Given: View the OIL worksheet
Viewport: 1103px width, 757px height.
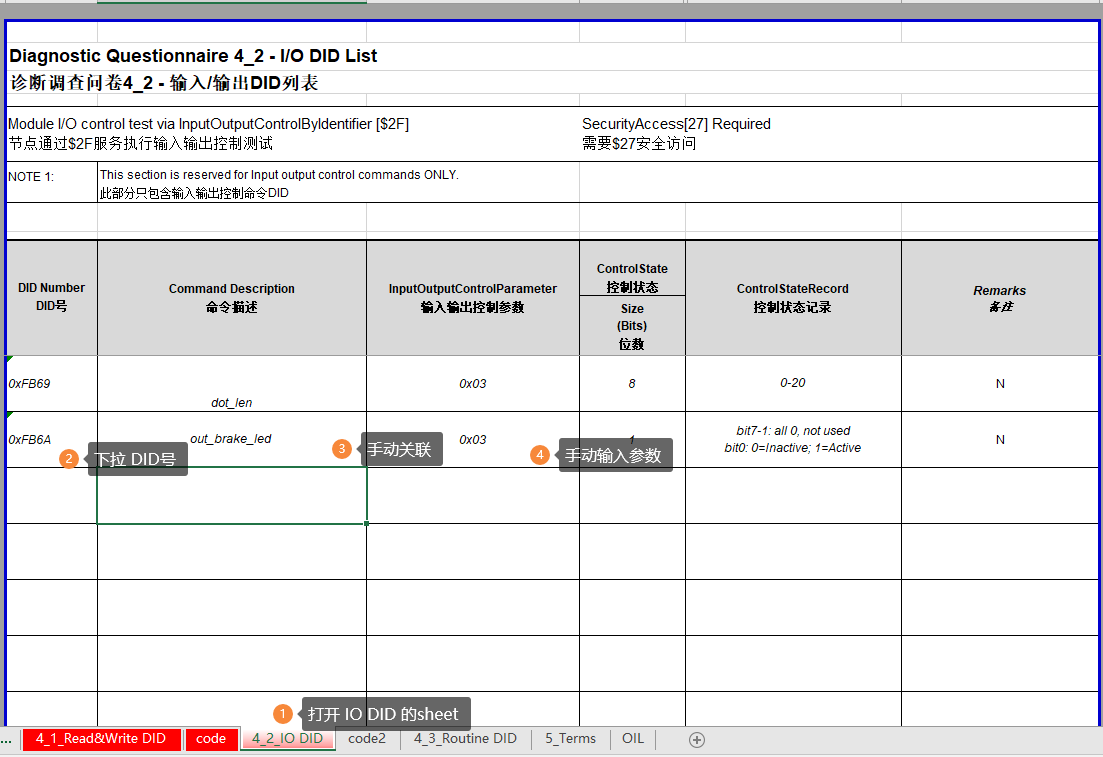Looking at the screenshot, I should coord(632,738).
